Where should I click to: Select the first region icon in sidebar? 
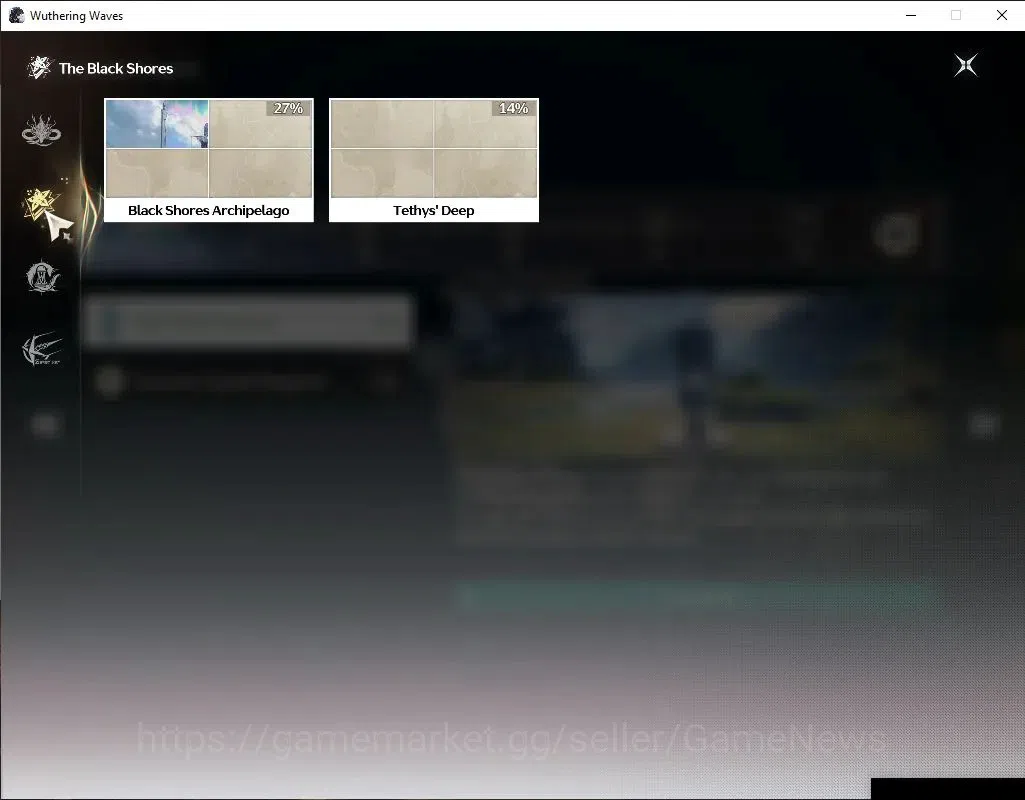tap(41, 130)
